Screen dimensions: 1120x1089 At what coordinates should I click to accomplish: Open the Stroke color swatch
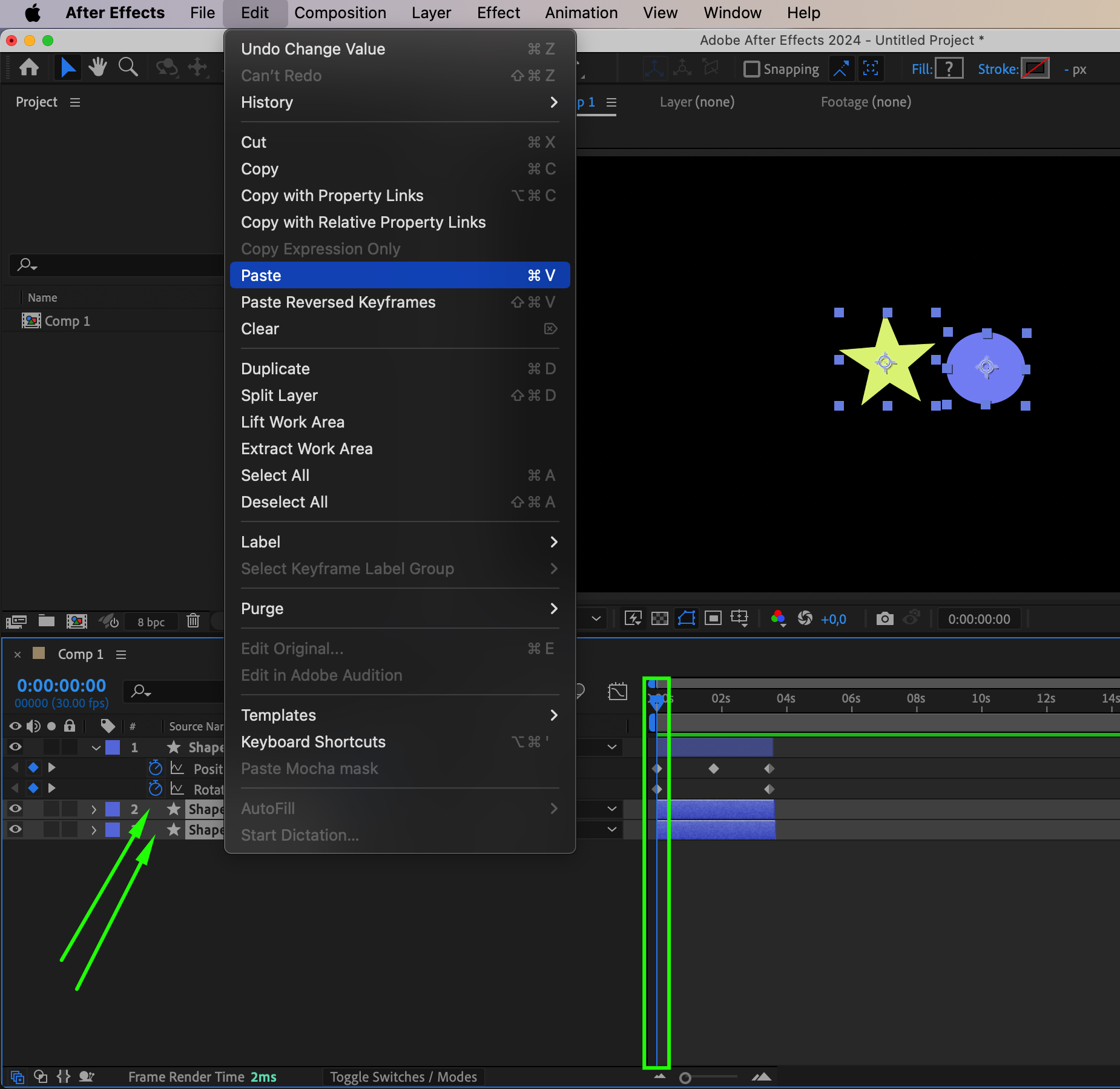[1035, 69]
